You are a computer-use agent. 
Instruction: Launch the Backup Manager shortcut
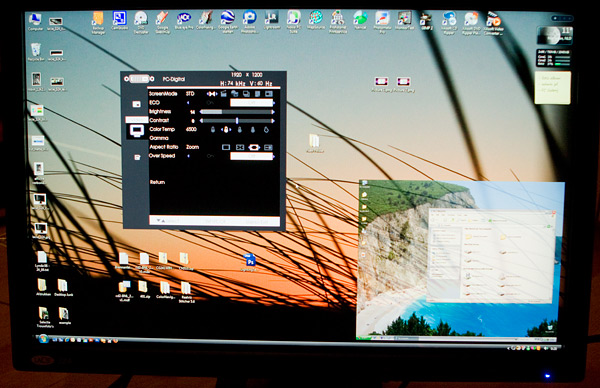coord(98,23)
